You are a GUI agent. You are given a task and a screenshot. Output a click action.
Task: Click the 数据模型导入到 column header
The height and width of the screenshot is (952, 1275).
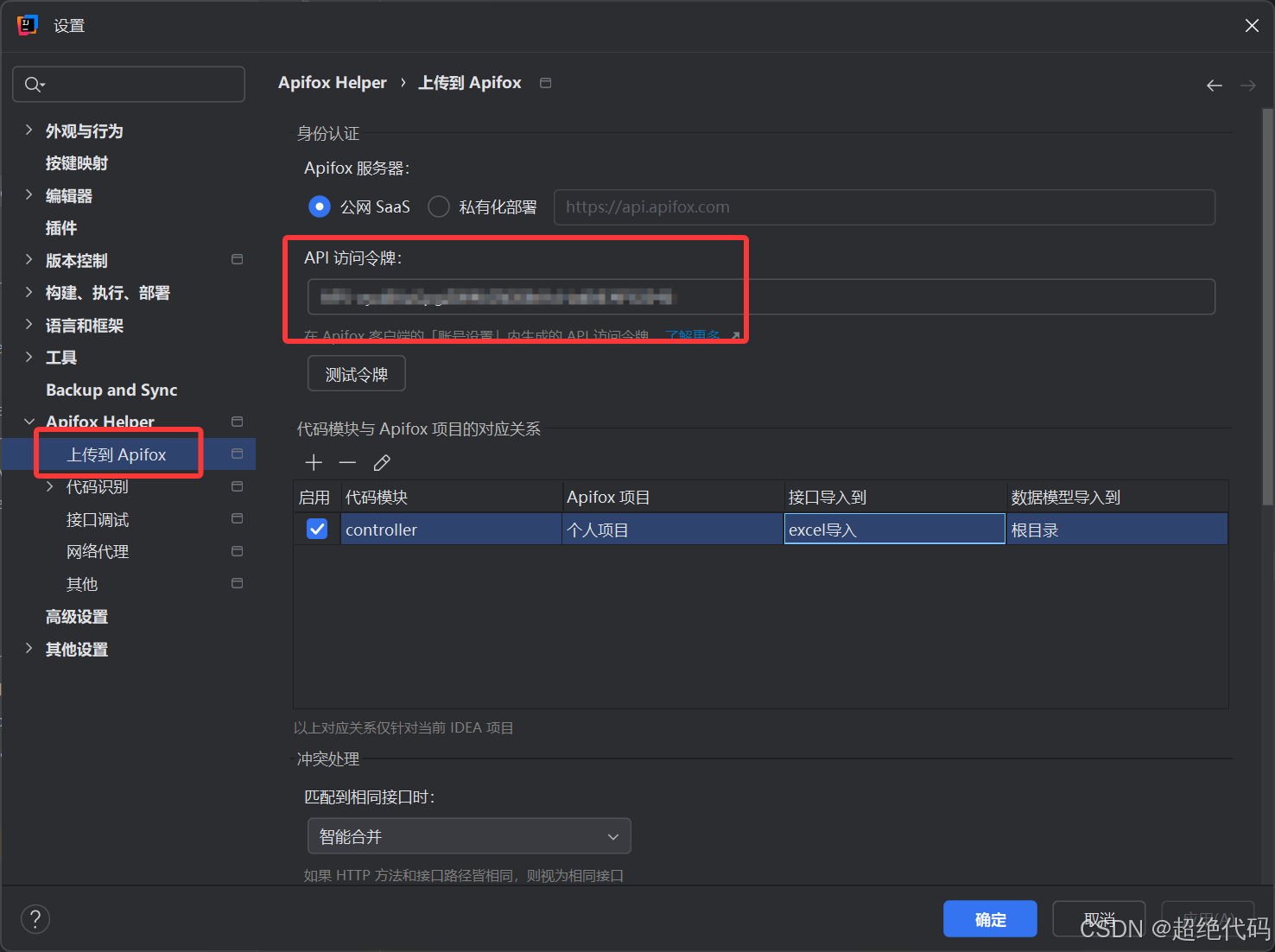coord(1117,497)
